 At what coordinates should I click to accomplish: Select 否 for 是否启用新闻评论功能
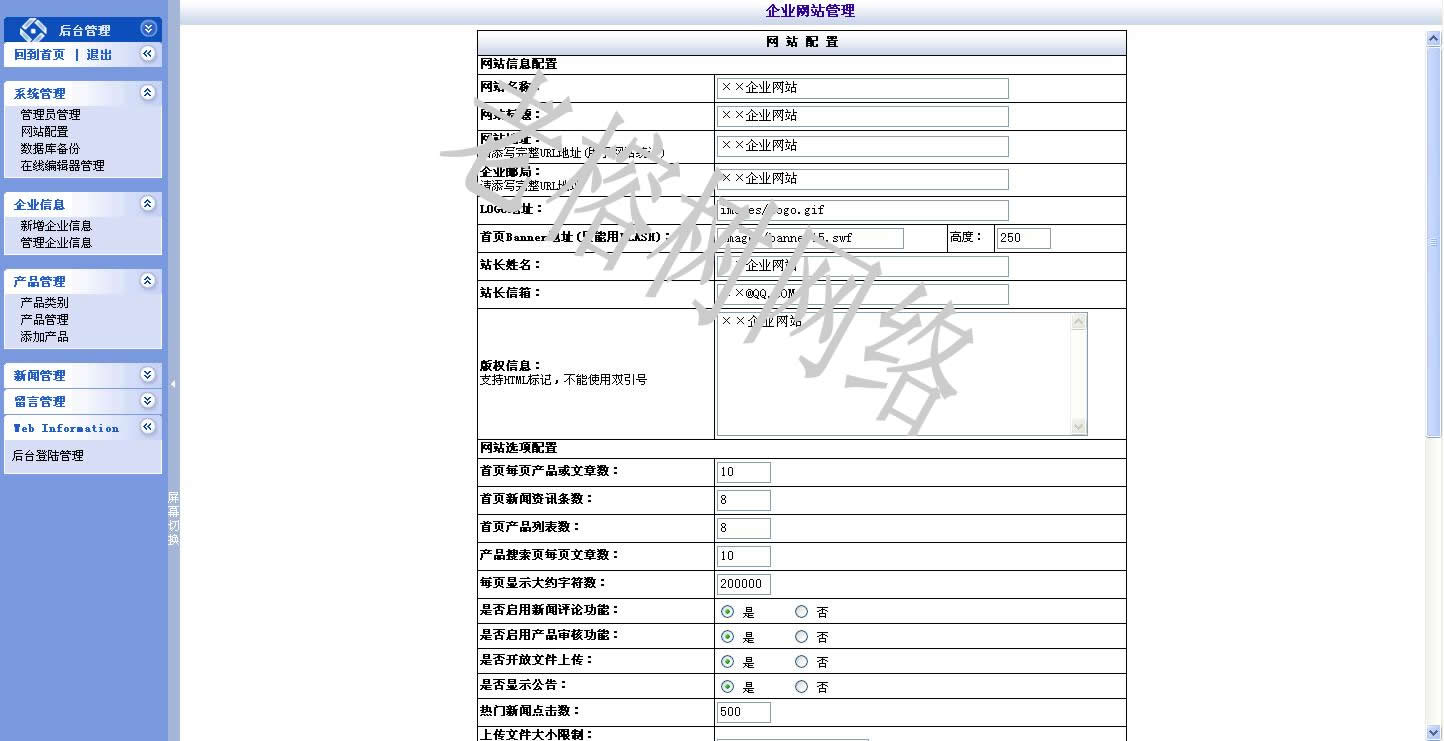coord(801,611)
